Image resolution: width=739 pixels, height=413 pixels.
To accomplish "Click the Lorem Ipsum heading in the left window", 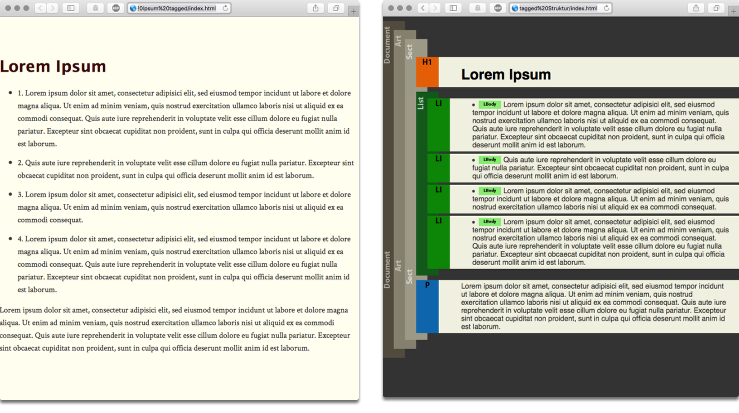I will [x=53, y=66].
